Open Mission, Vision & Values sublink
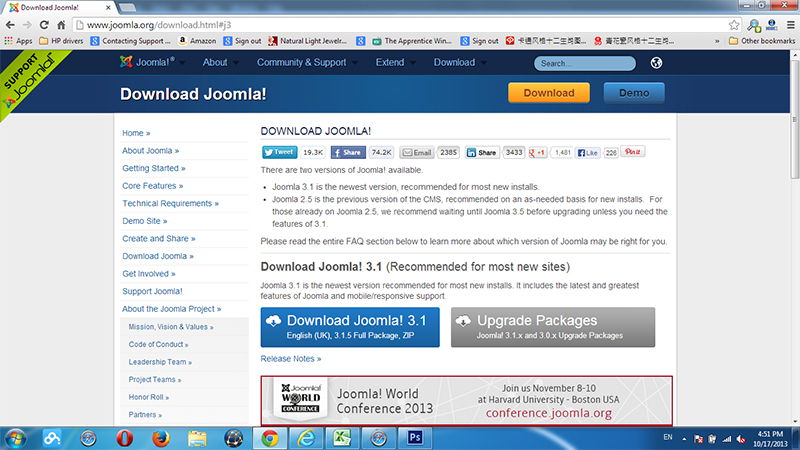Viewport: 800px width, 450px height. (171, 327)
